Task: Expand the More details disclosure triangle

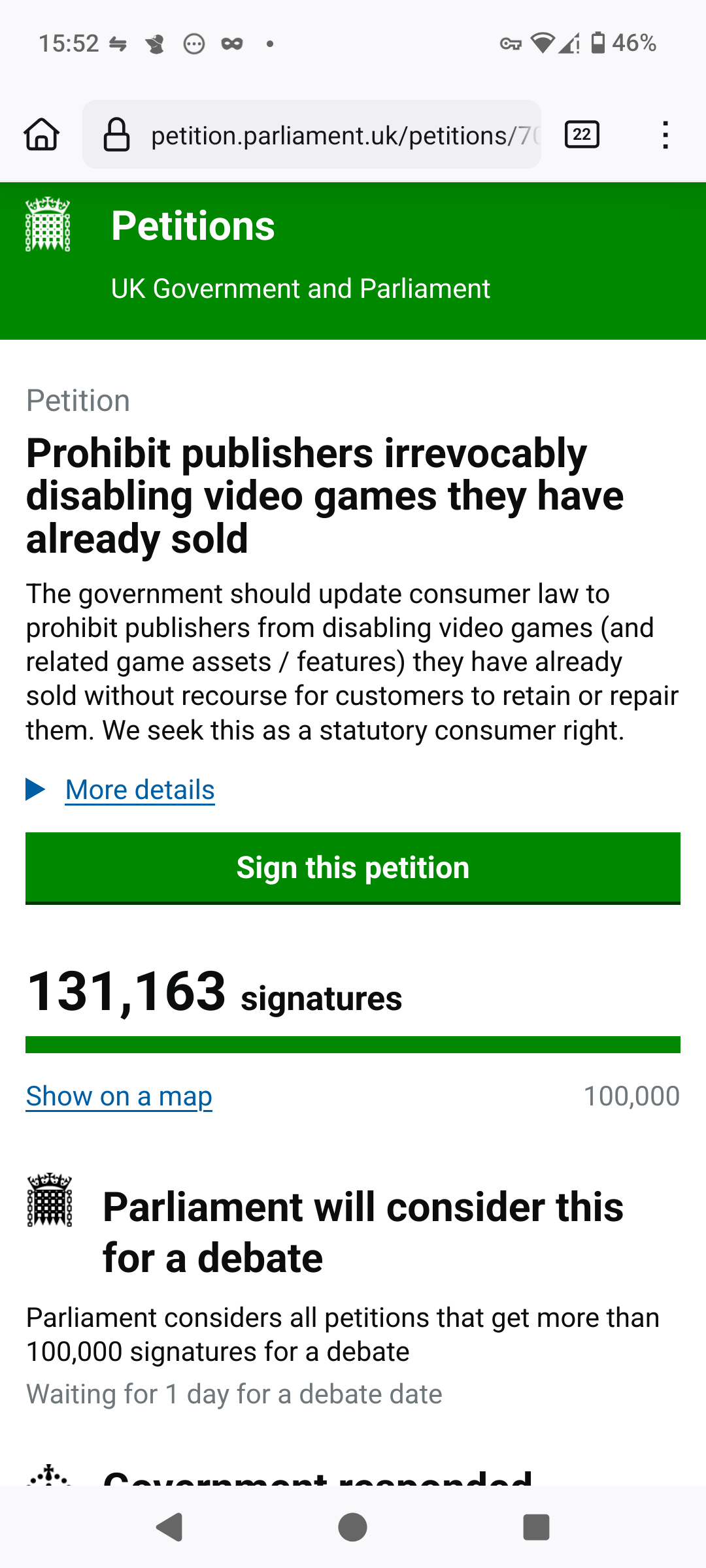Action: pyautogui.click(x=35, y=789)
